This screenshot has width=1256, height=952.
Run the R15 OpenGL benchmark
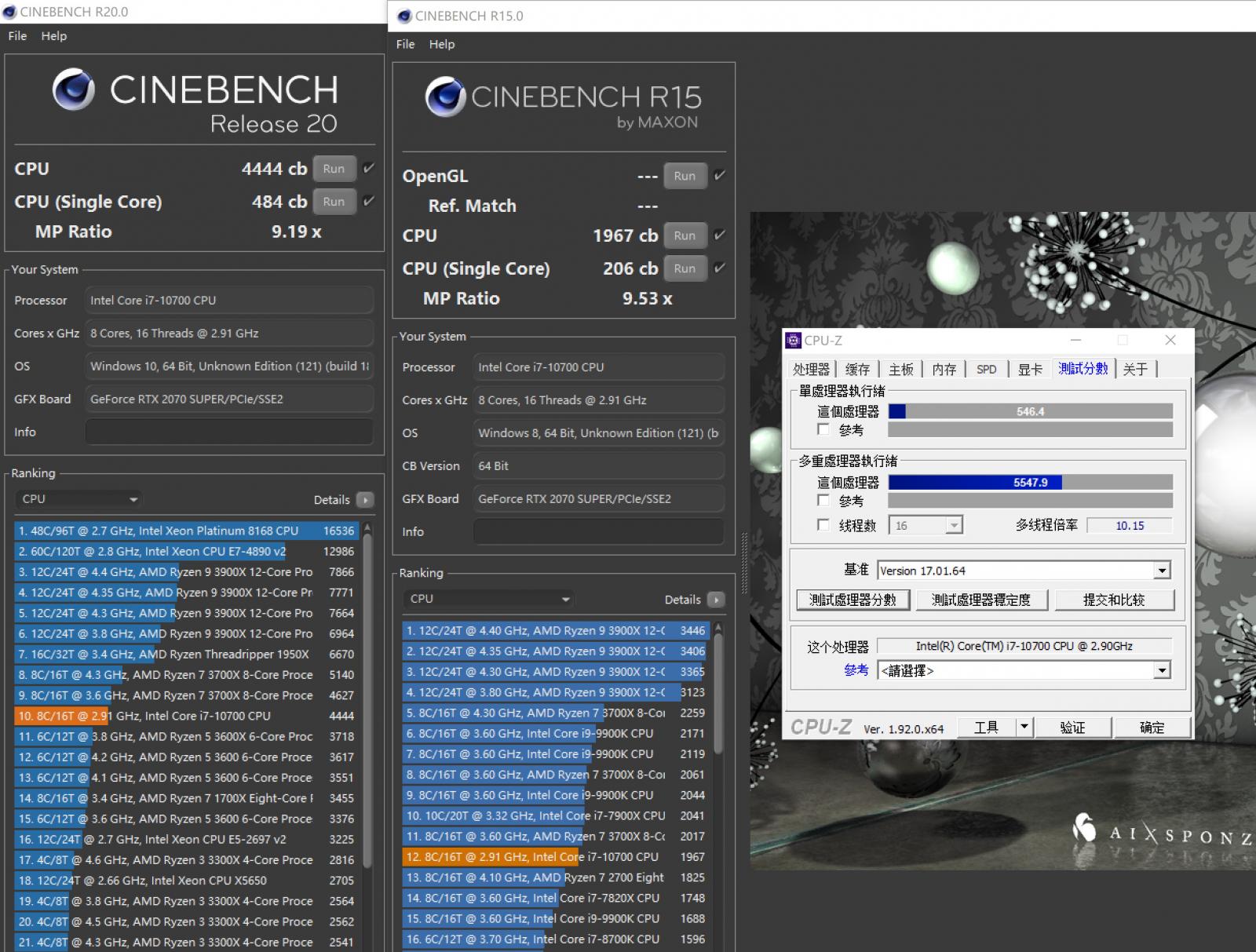[685, 176]
